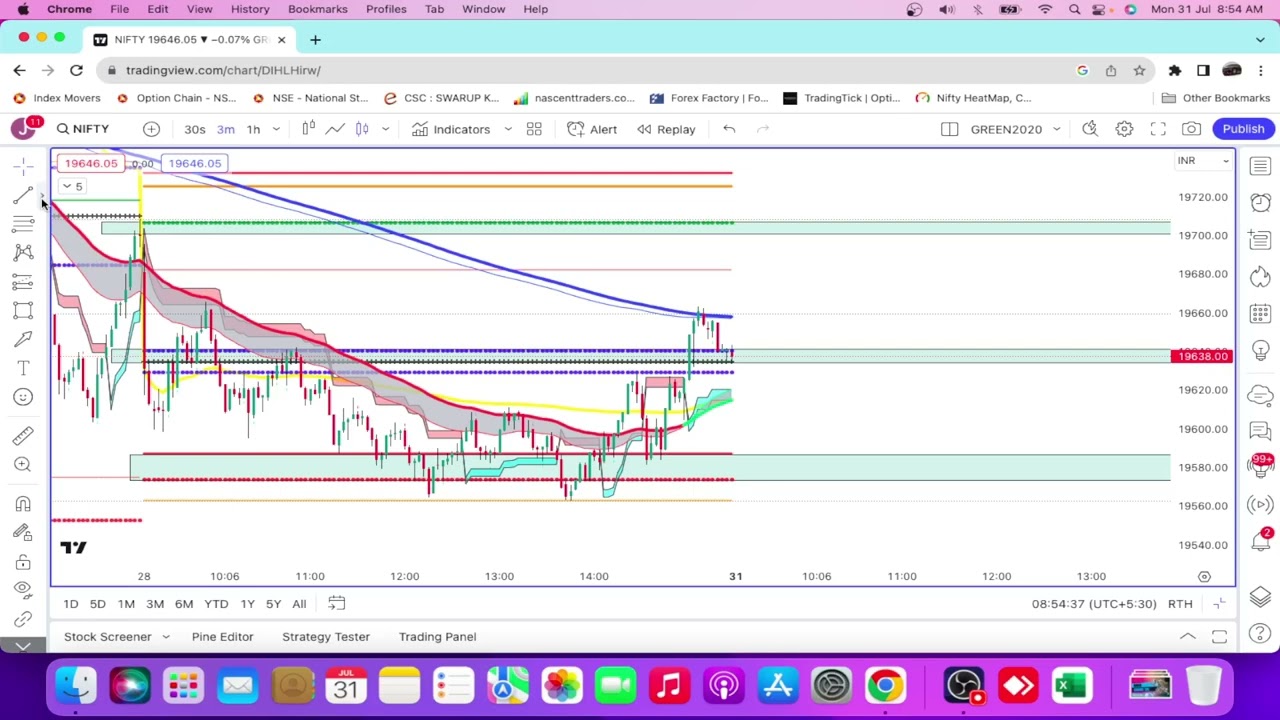
Task: Open the geometric shapes tool group
Action: (23, 311)
